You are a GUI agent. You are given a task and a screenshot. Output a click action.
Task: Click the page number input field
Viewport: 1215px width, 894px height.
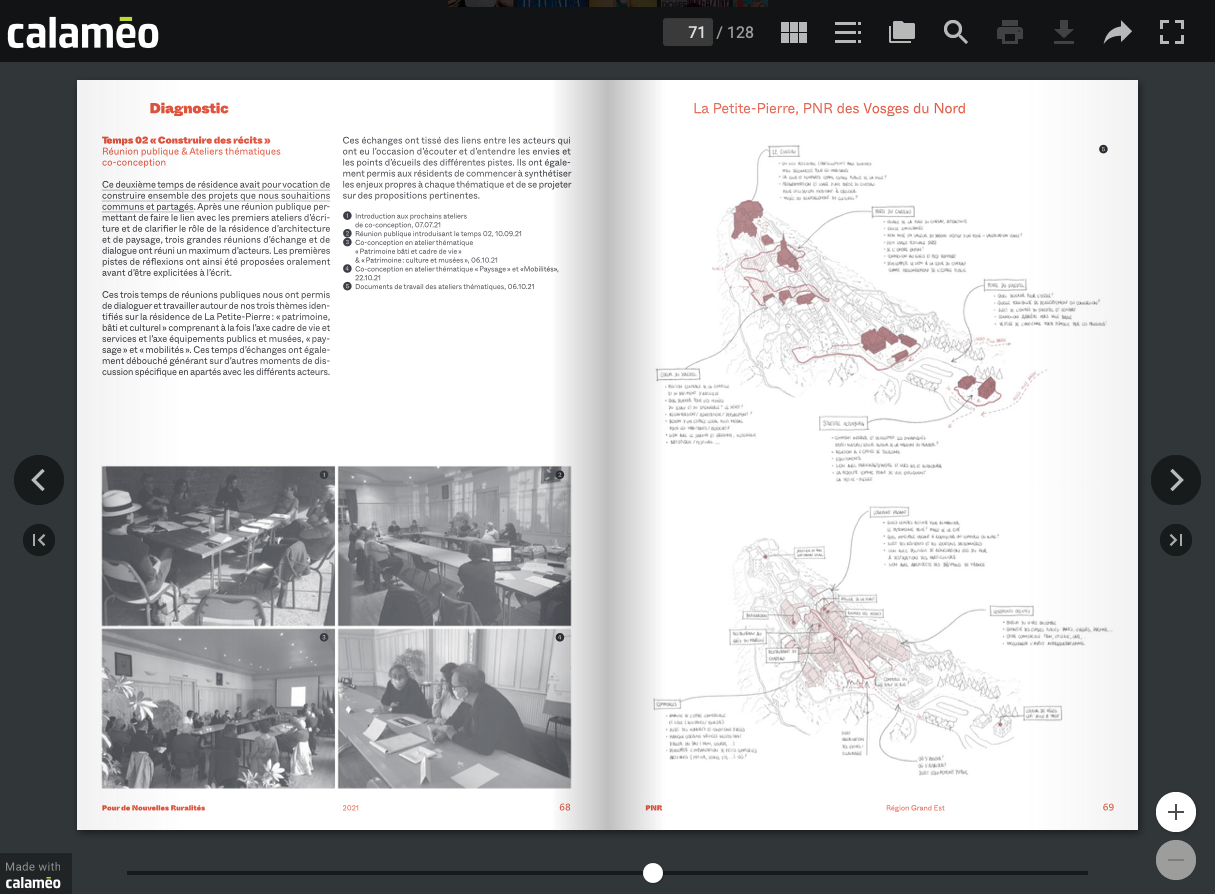pyautogui.click(x=688, y=32)
